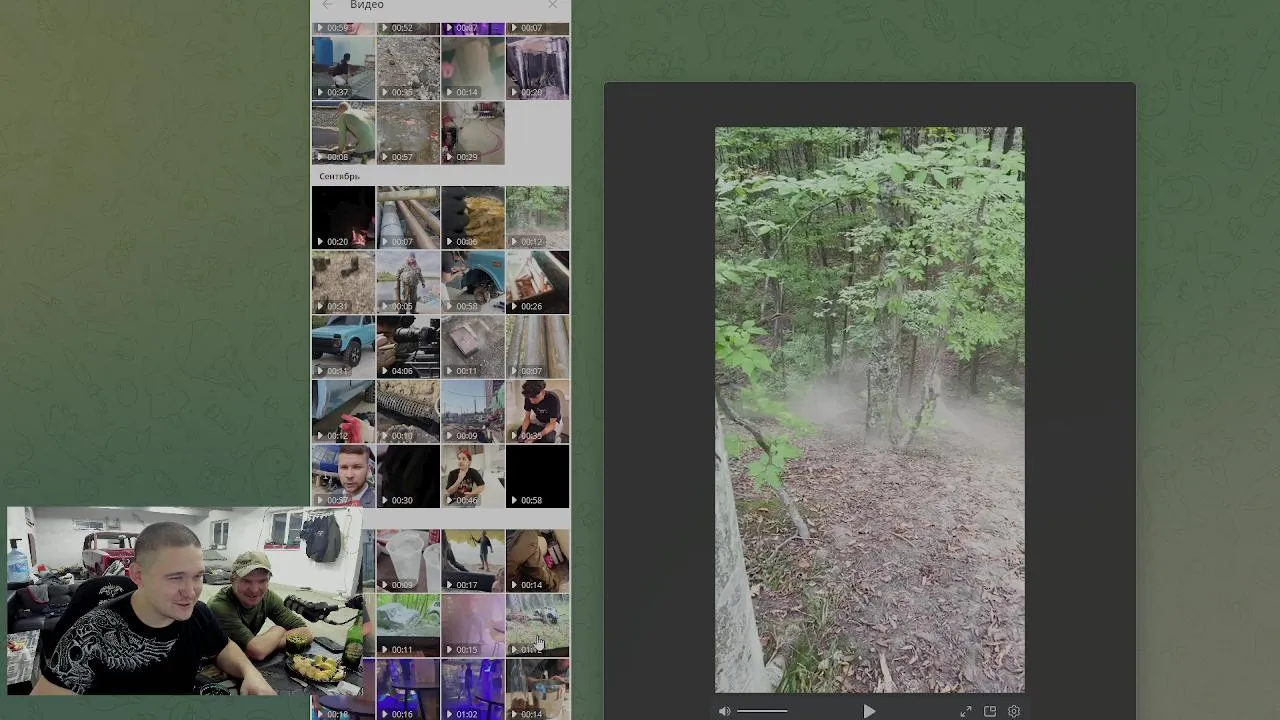The width and height of the screenshot is (1280, 720).
Task: Open the 00:11 green car in forest video
Action: [408, 626]
